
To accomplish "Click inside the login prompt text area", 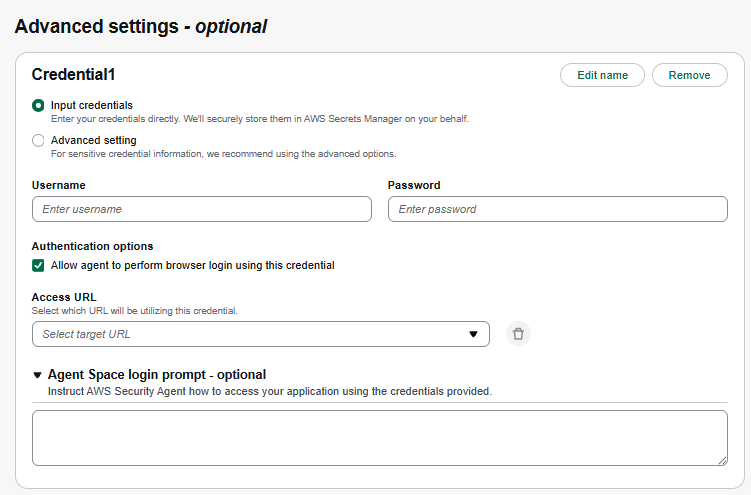I will 379,437.
